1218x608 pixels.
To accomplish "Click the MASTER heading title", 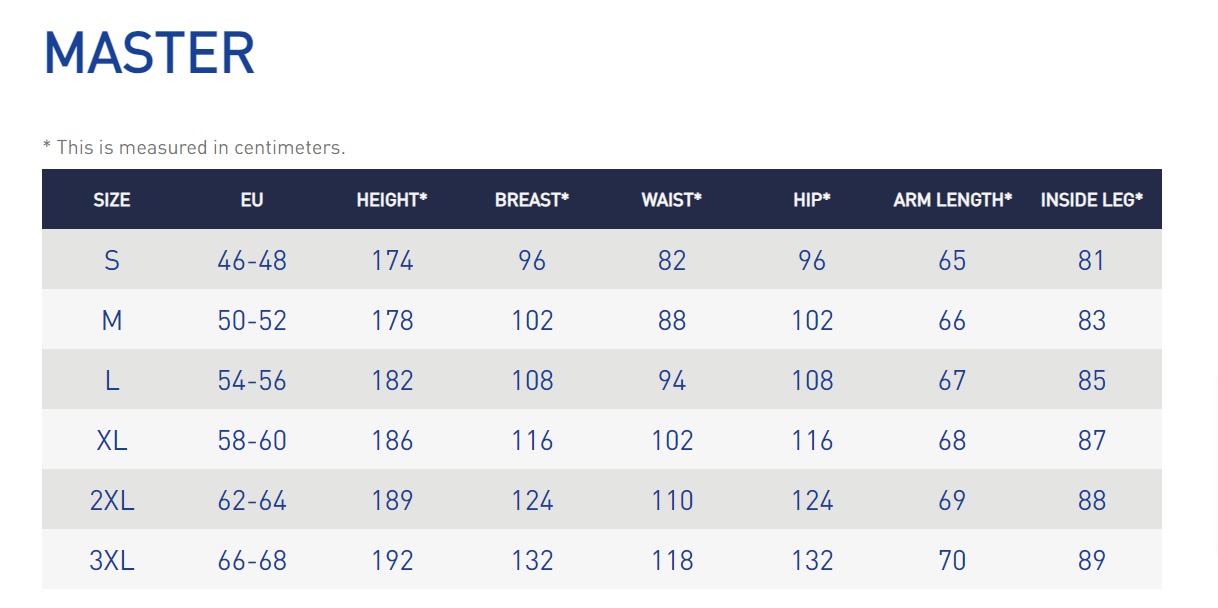I will (149, 54).
